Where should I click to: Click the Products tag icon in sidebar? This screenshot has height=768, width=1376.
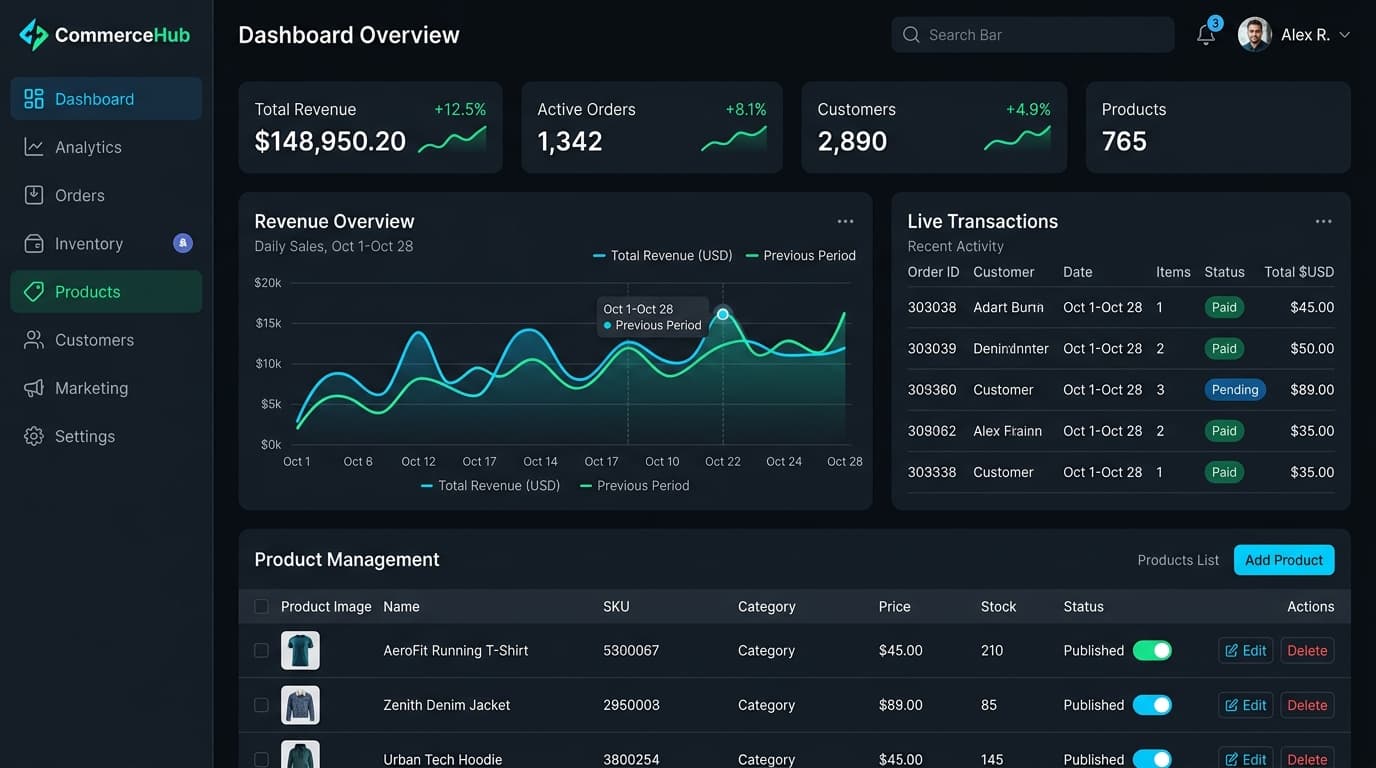pos(34,291)
